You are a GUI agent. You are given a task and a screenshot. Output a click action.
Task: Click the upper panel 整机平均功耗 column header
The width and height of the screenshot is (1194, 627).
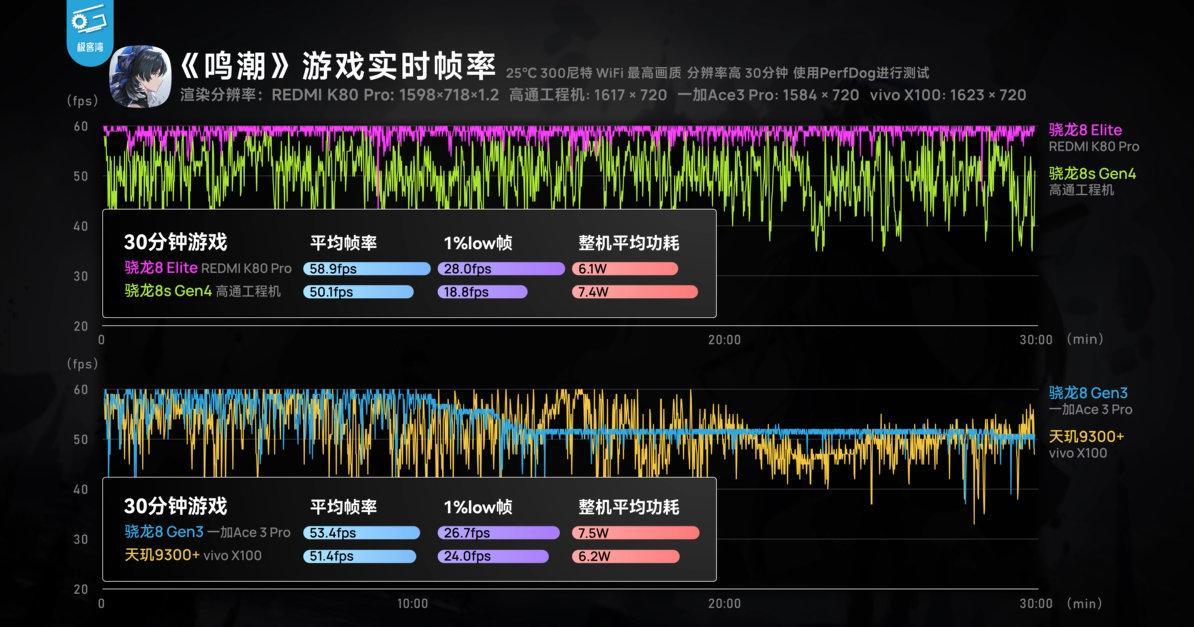(x=628, y=244)
